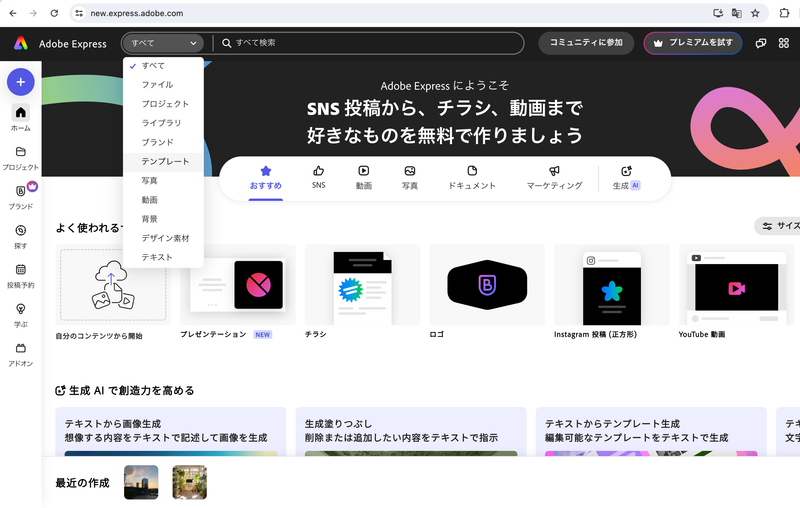Expand the すべて search filter dropdown
This screenshot has height=508, width=800.
coord(163,43)
